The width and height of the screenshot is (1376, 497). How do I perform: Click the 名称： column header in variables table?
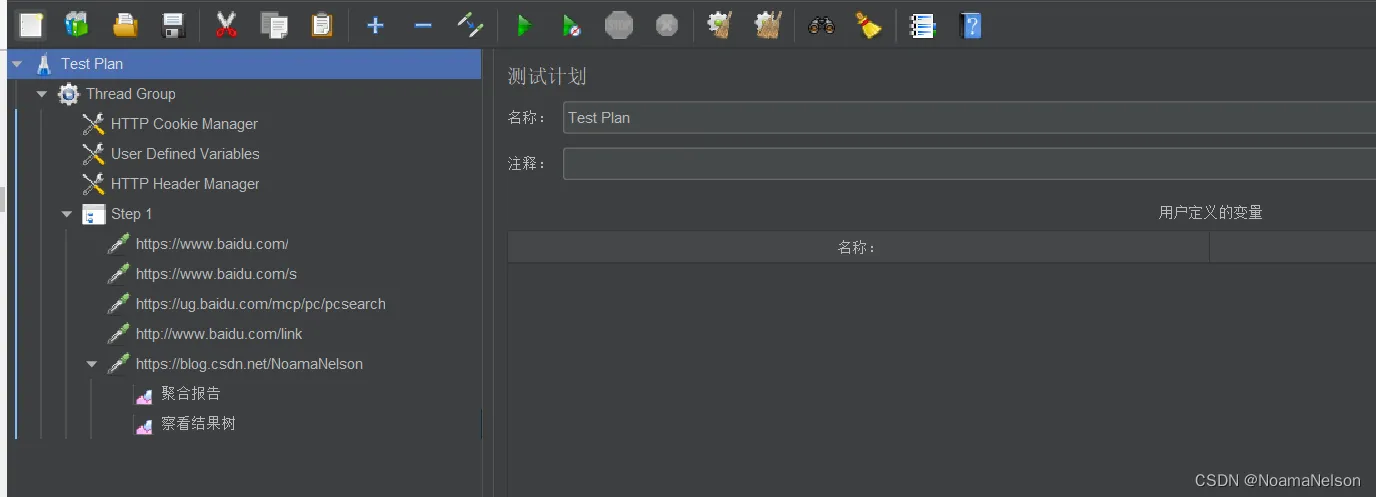[857, 247]
